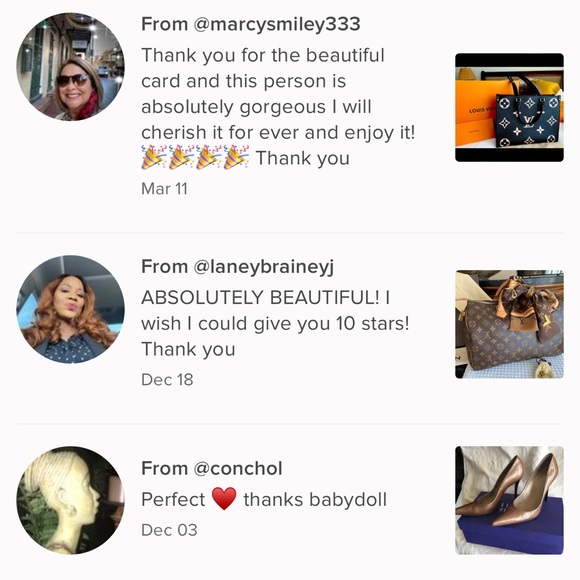The width and height of the screenshot is (580, 580).
Task: Click the party popper emojis
Action: (x=195, y=158)
